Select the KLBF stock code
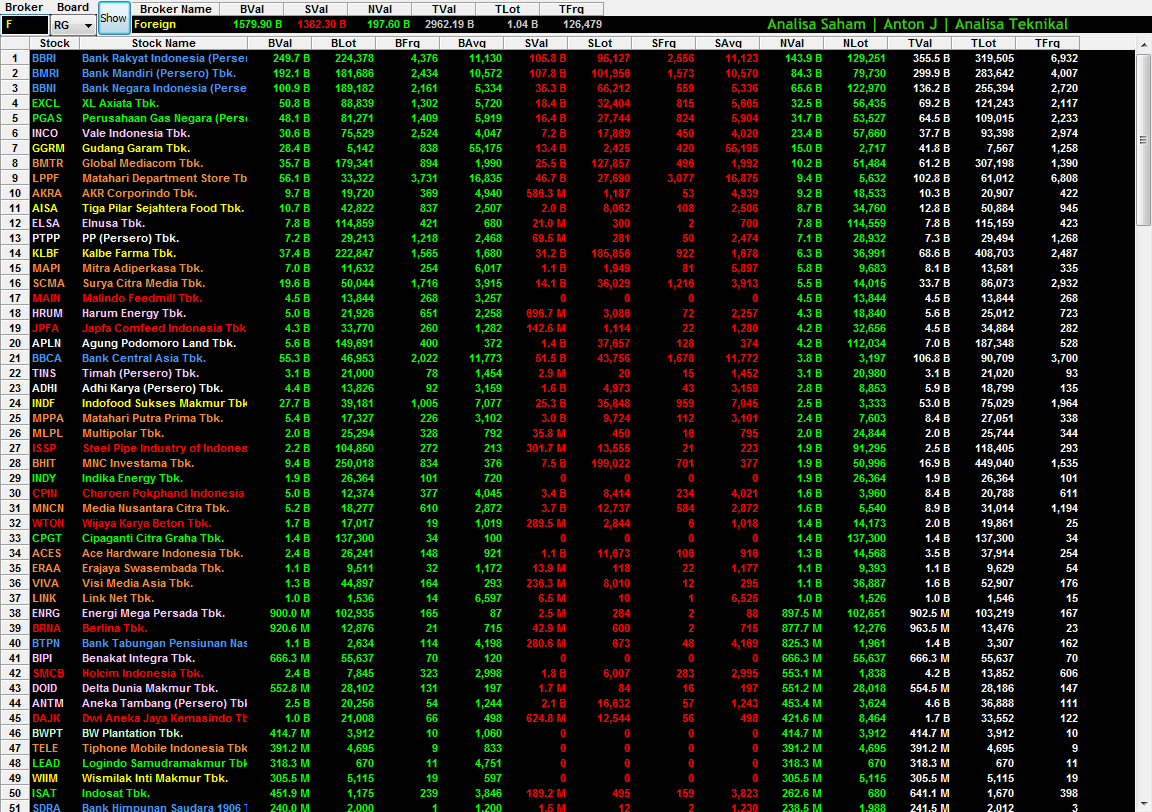The image size is (1152, 812). [x=46, y=254]
